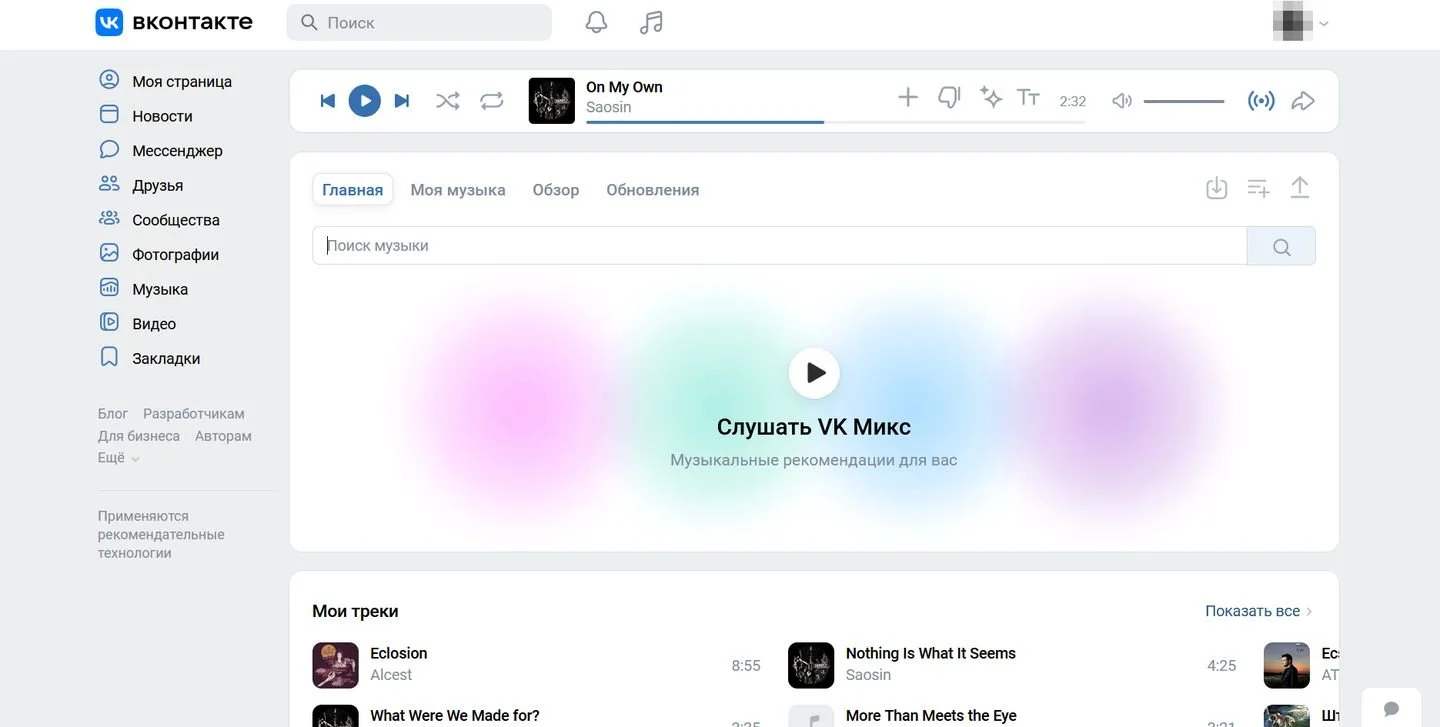Open the Блог link

pyautogui.click(x=113, y=414)
